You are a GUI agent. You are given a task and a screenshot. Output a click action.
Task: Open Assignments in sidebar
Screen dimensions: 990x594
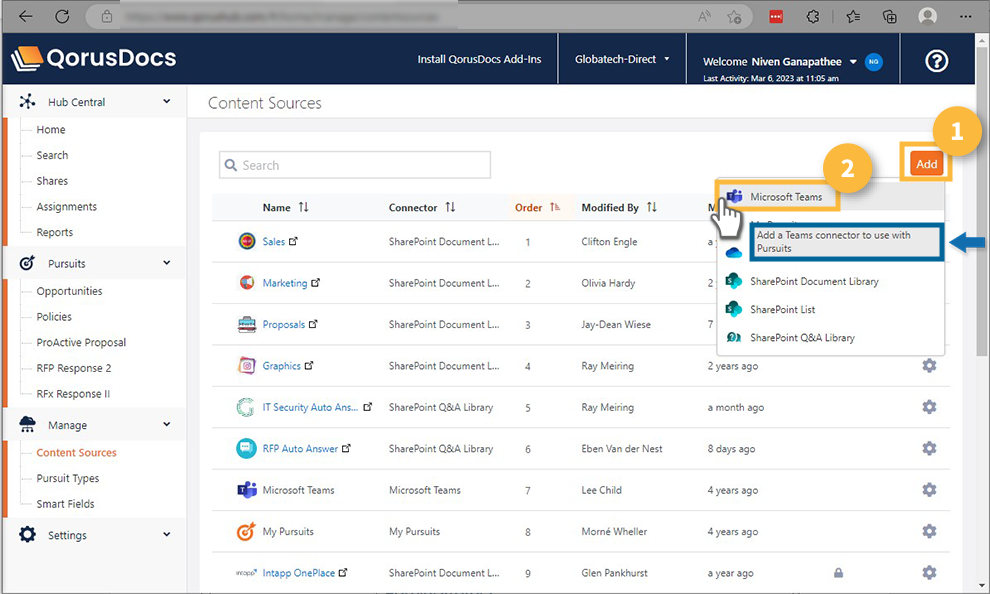point(67,206)
